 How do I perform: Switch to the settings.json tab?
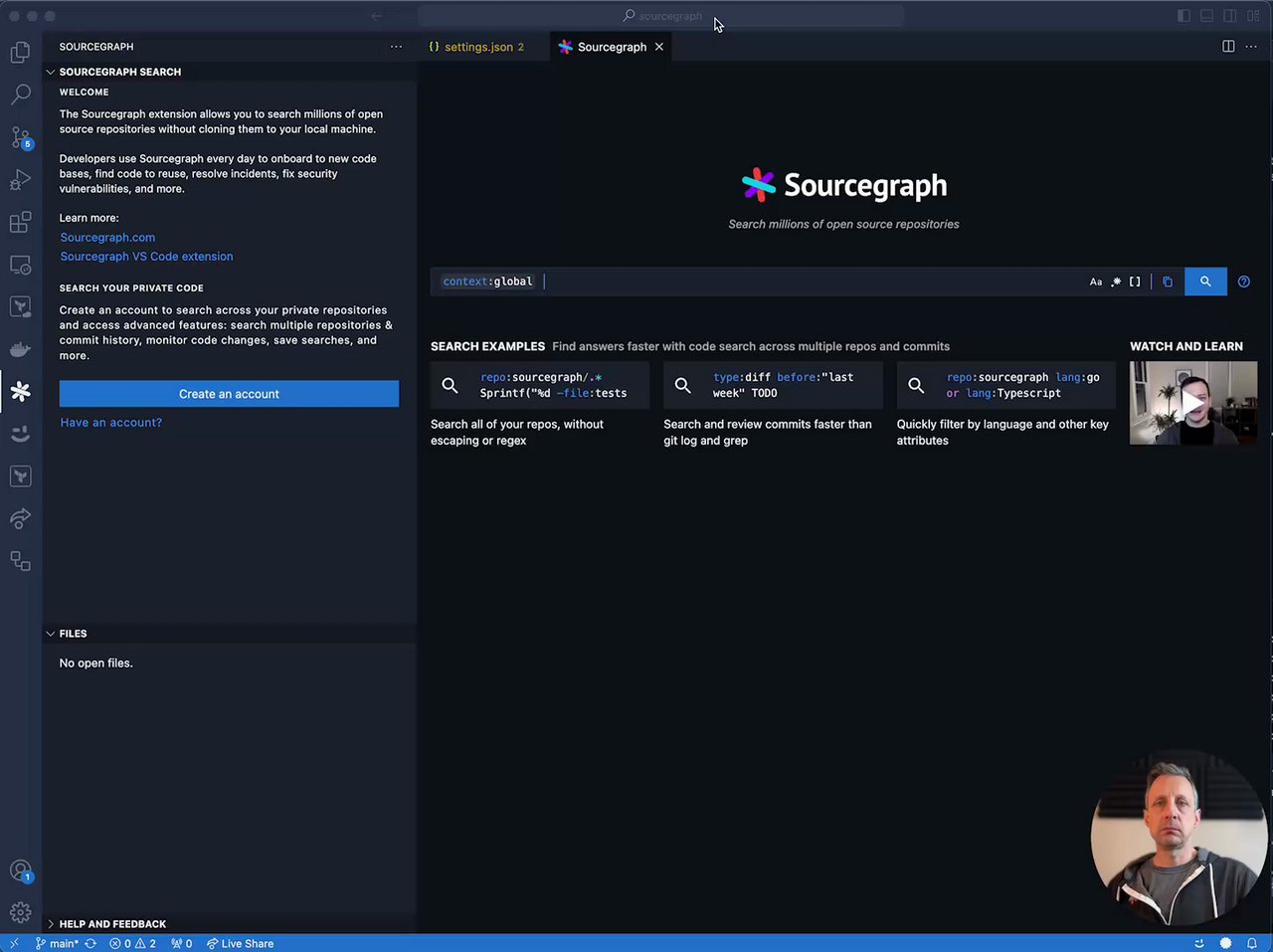[x=483, y=47]
